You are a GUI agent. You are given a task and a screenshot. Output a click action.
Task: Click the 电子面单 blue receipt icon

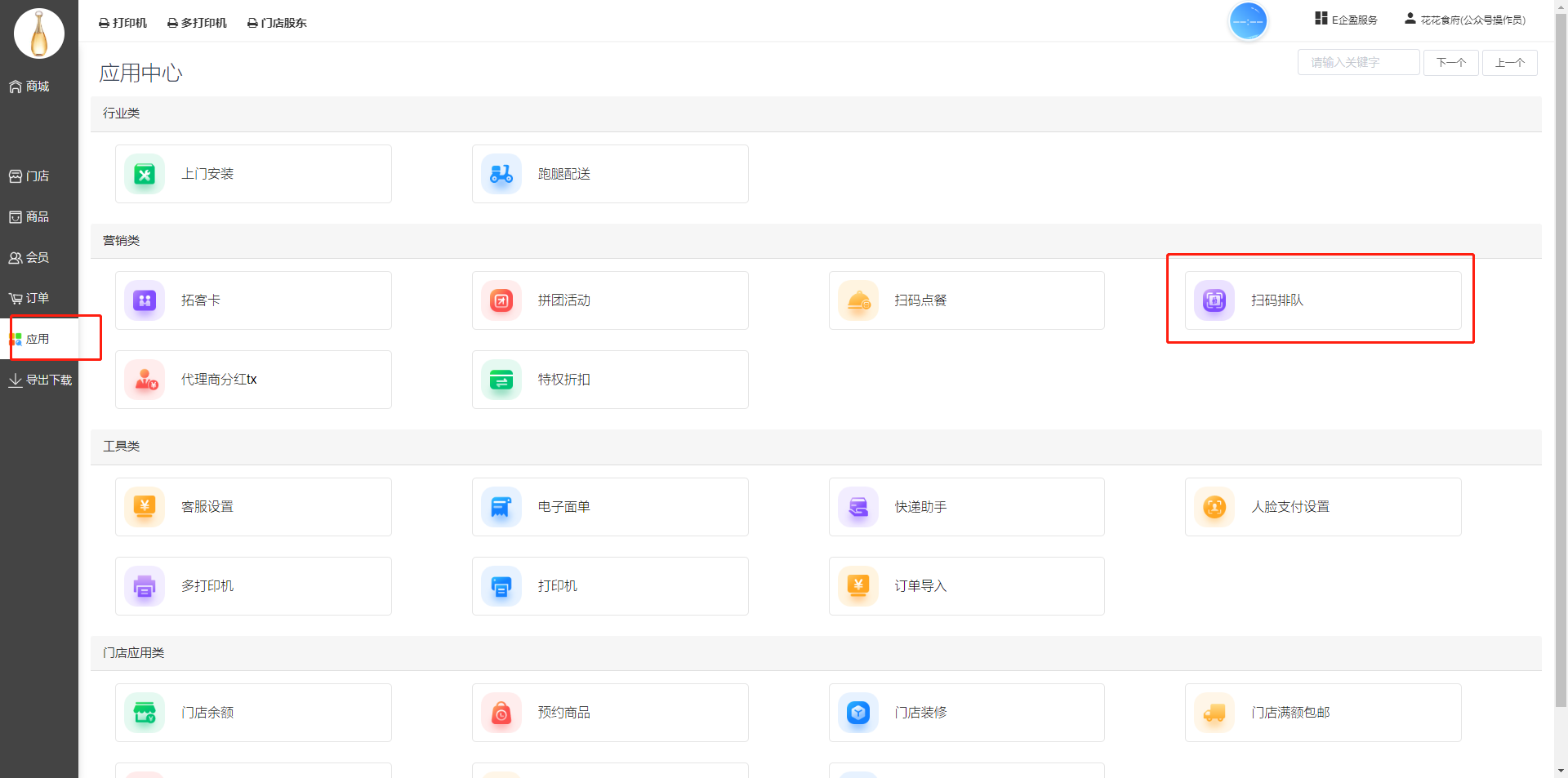point(501,508)
